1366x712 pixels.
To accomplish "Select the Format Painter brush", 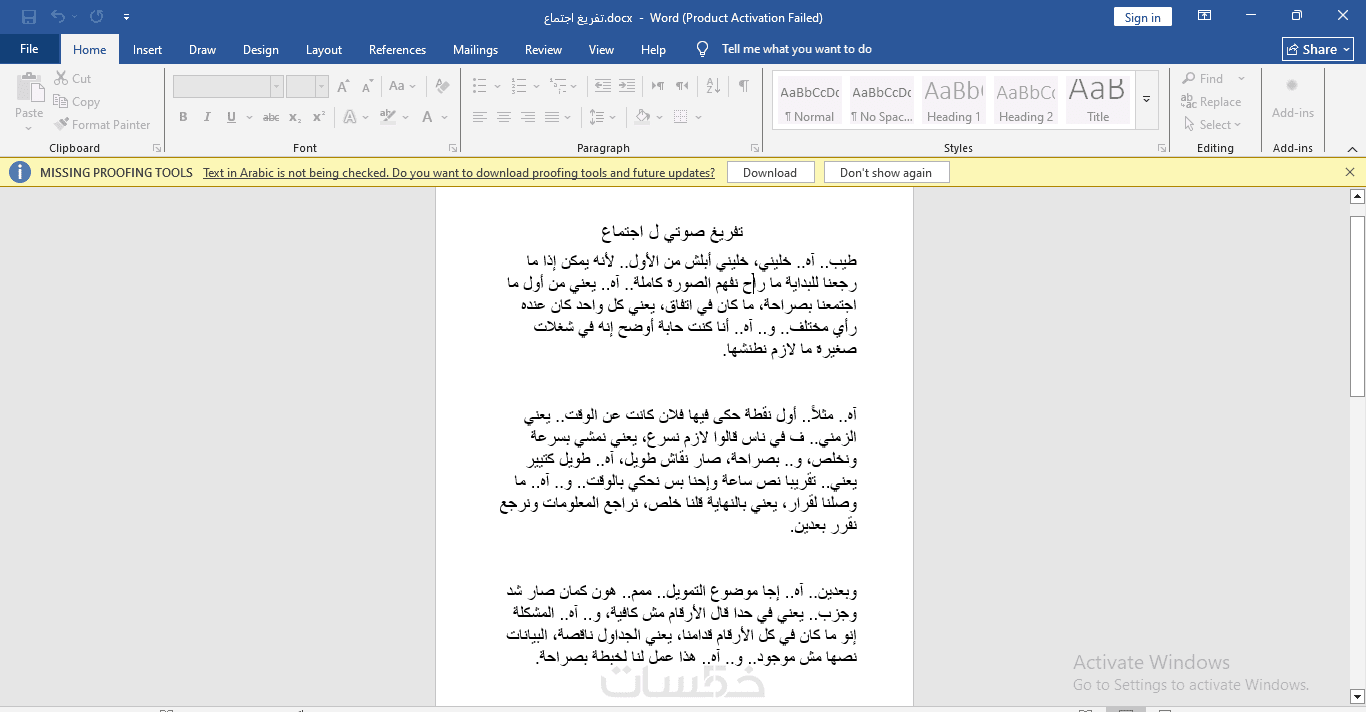I will click(101, 125).
